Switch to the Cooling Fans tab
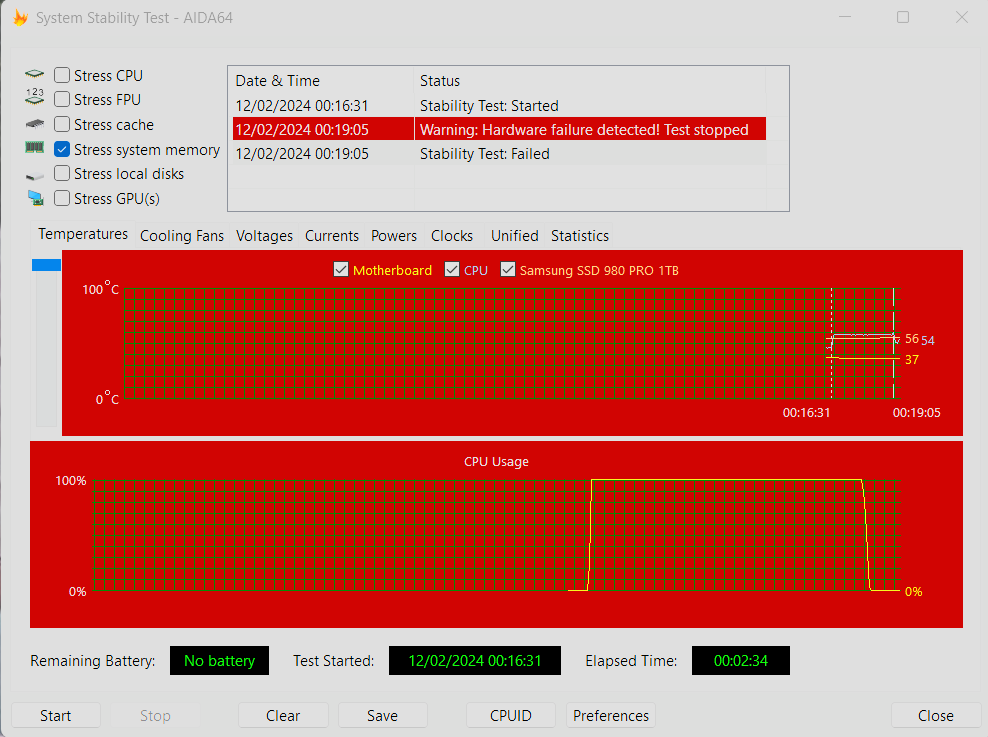Screen dimensions: 988x737 coord(182,236)
